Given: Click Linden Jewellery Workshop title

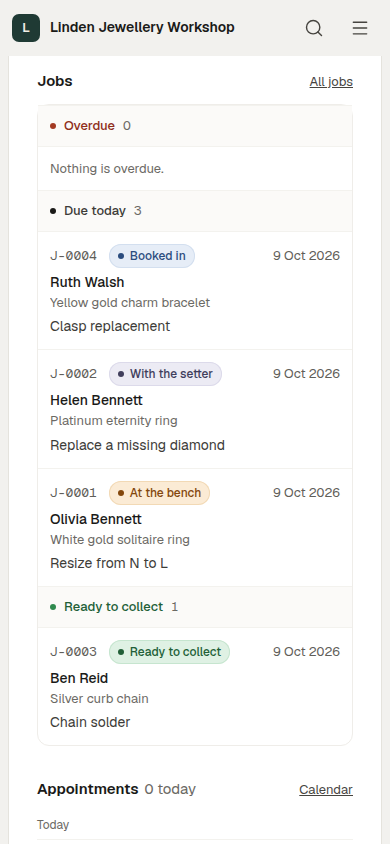Looking at the screenshot, I should click(142, 27).
